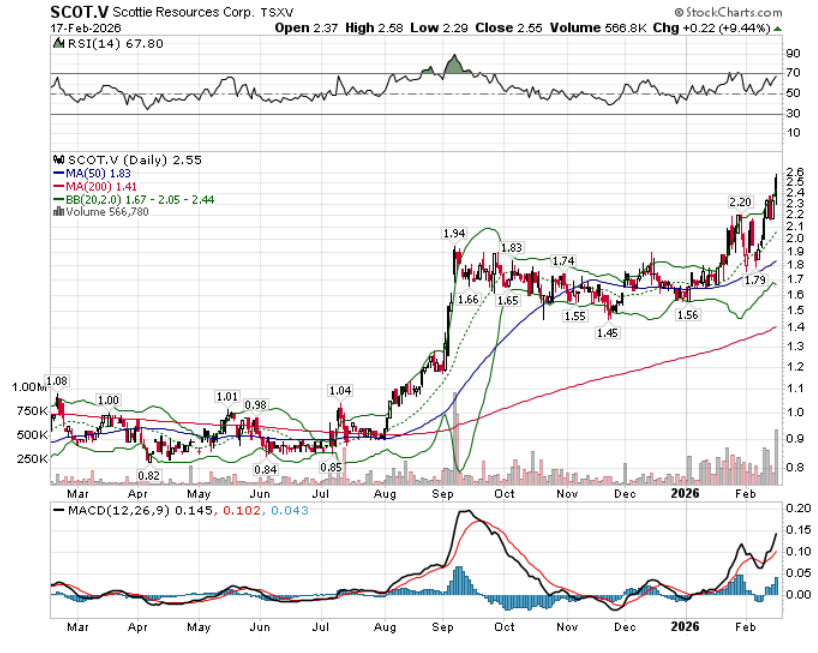Click the 1.00 March price annotation
Screen dimensions: 818x653
pos(108,400)
